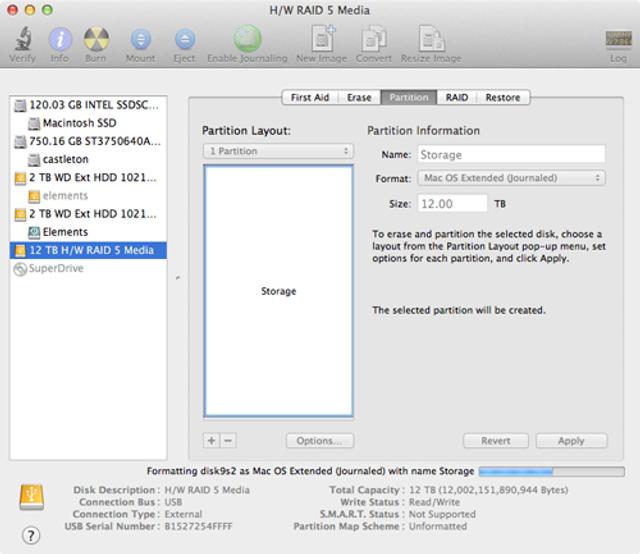Open Resize Image tool
Screen dimensions: 640x554
coord(433,41)
